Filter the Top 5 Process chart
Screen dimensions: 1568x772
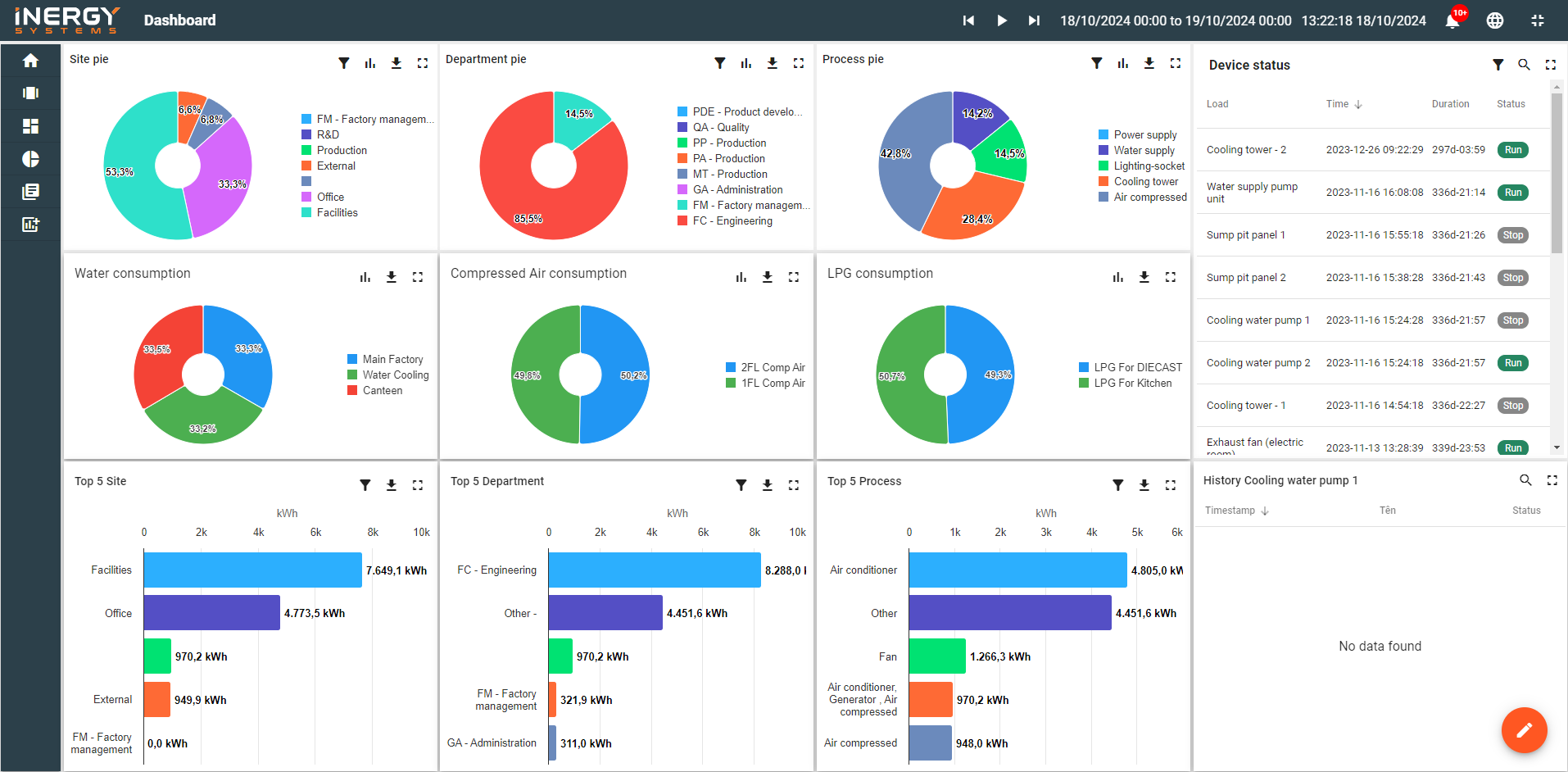tap(1118, 485)
